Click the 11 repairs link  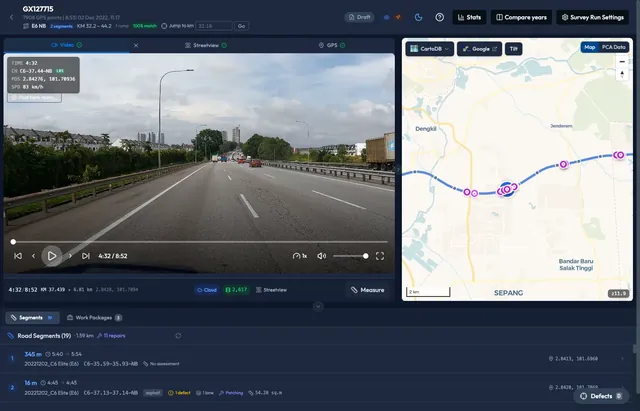pyautogui.click(x=111, y=335)
